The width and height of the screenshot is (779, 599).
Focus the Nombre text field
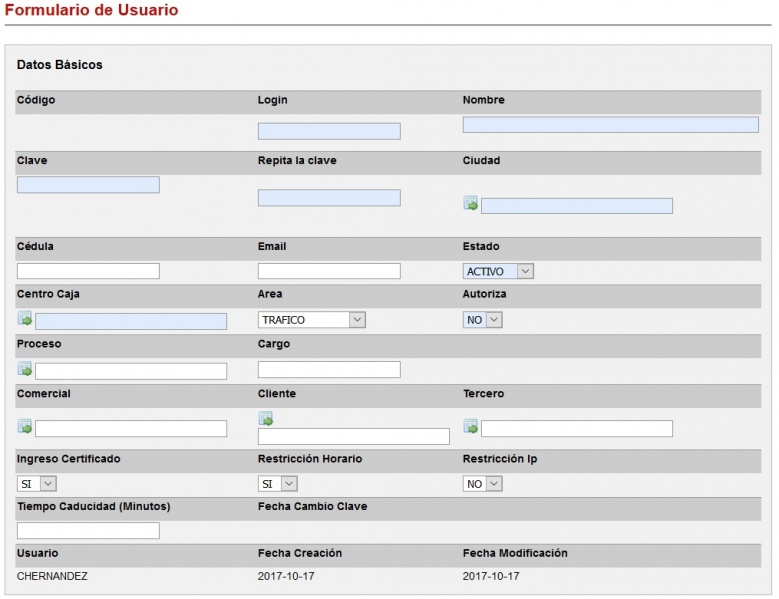[x=610, y=125]
